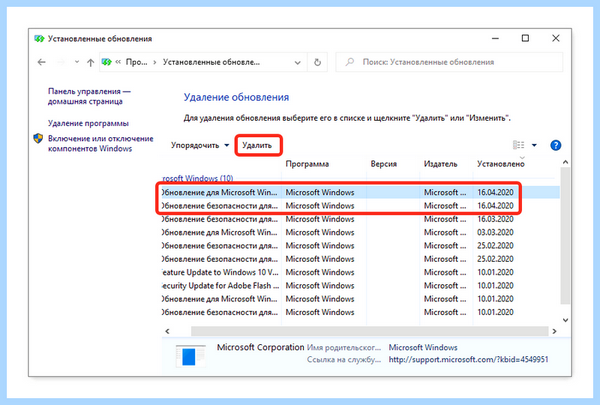Open the 'Удаление программы' link
The image size is (600, 405).
[88, 123]
